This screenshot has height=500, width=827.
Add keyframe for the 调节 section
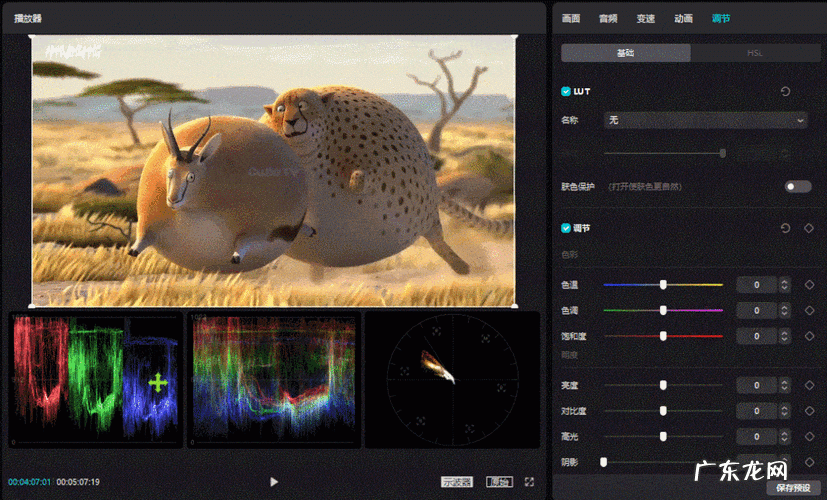coord(809,228)
